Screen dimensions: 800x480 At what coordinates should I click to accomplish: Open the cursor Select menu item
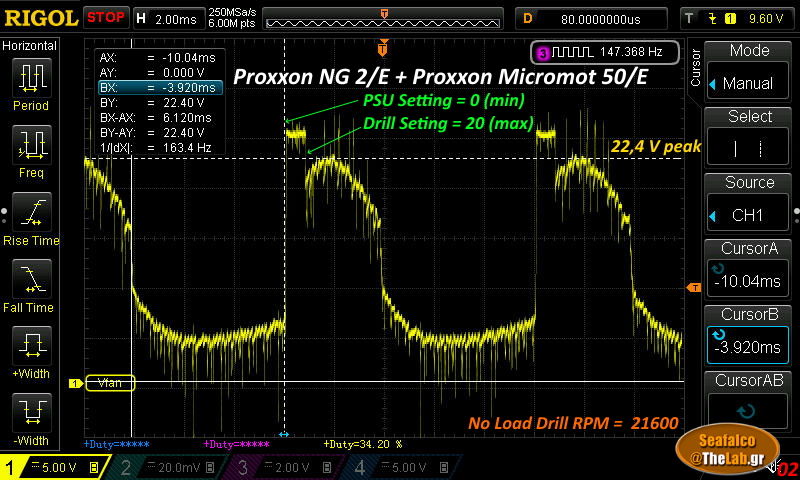click(748, 148)
